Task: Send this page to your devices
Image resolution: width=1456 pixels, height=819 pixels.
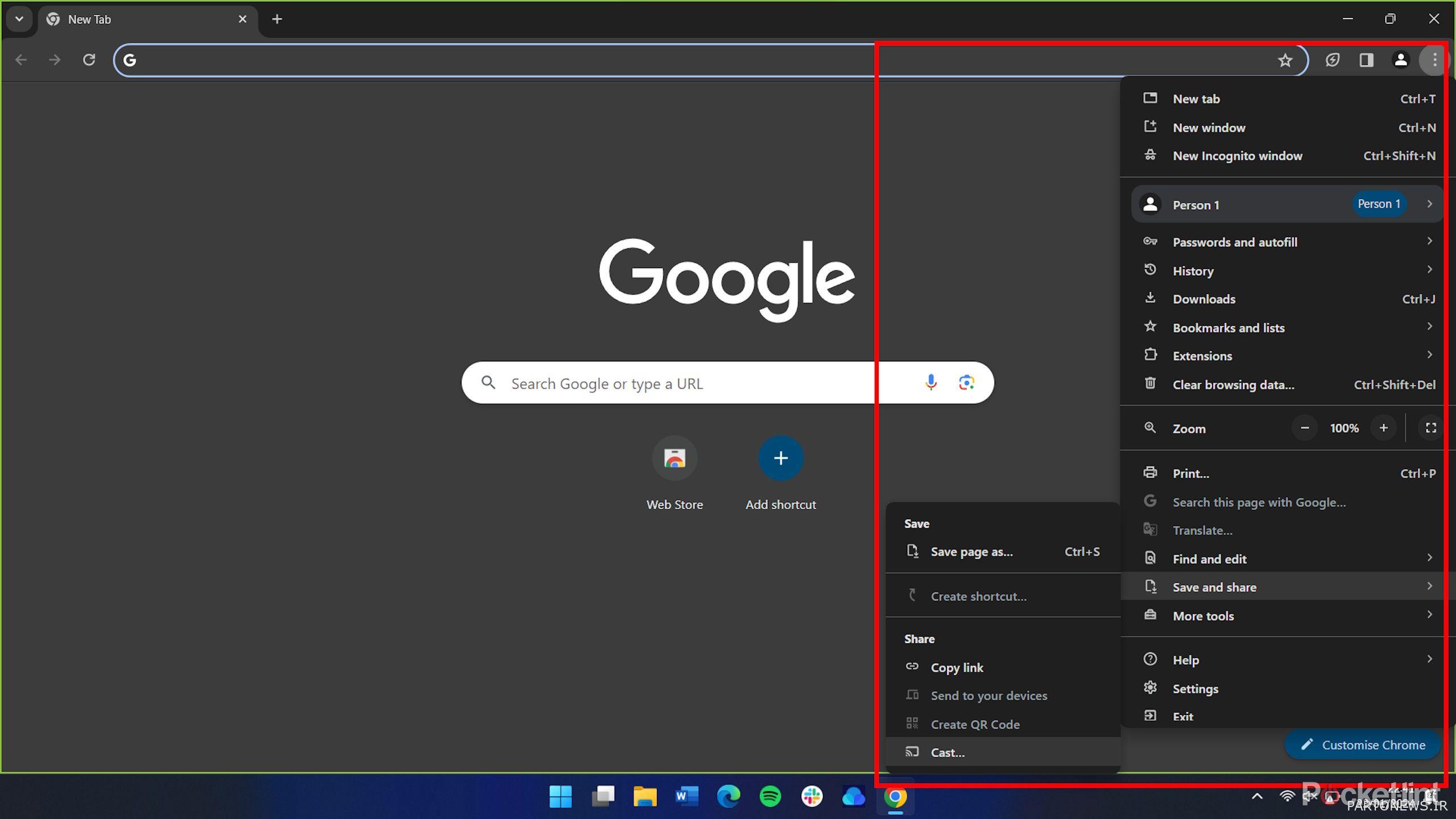Action: coord(988,695)
